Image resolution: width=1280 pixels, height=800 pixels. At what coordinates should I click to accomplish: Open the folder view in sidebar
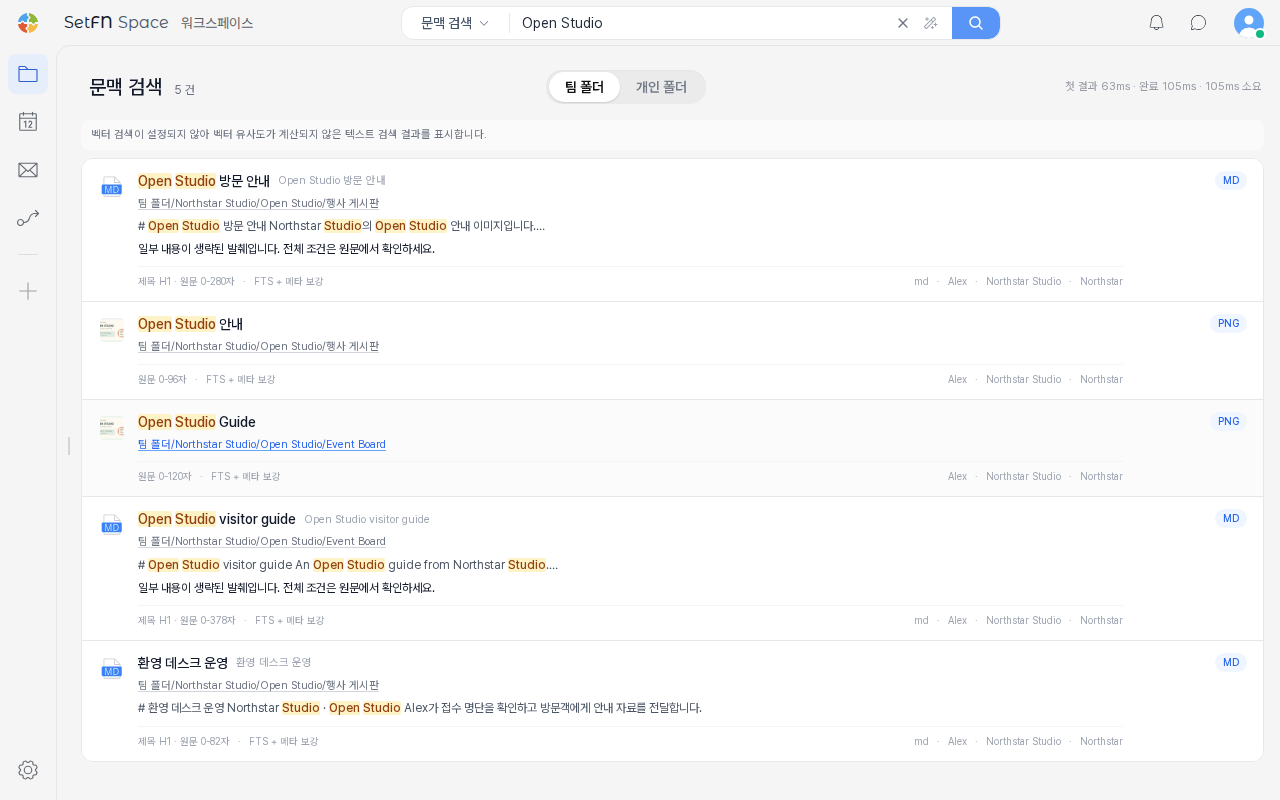(28, 74)
